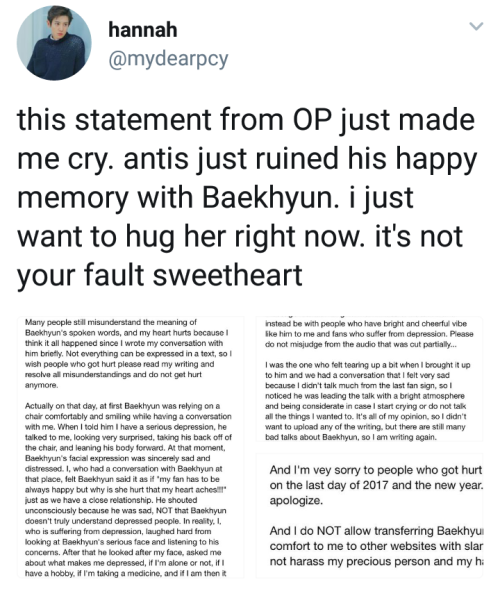Click the 'Actually on that day' paragraph
500x600 pixels.
pyautogui.click(x=128, y=489)
